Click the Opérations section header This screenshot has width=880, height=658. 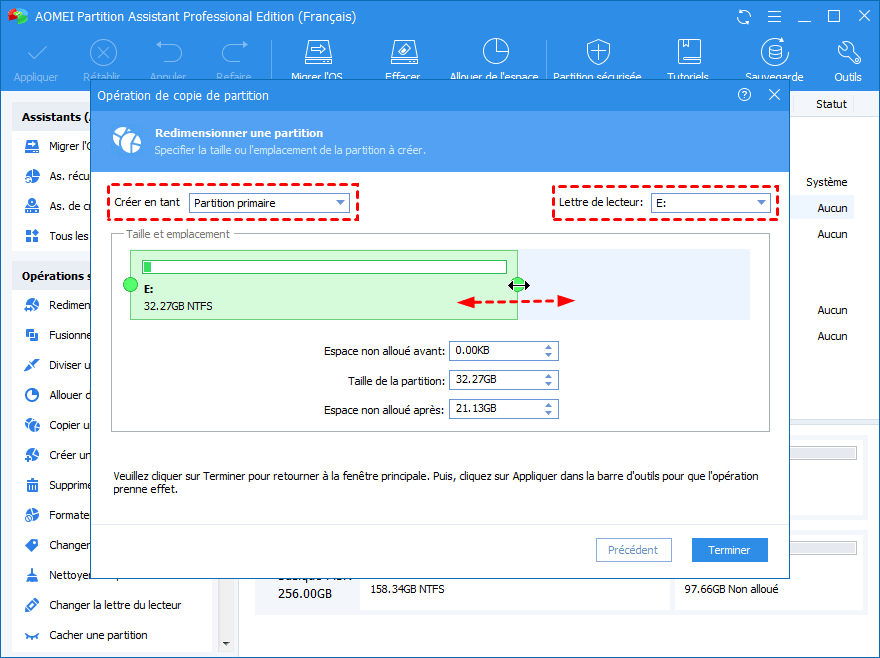click(x=52, y=276)
